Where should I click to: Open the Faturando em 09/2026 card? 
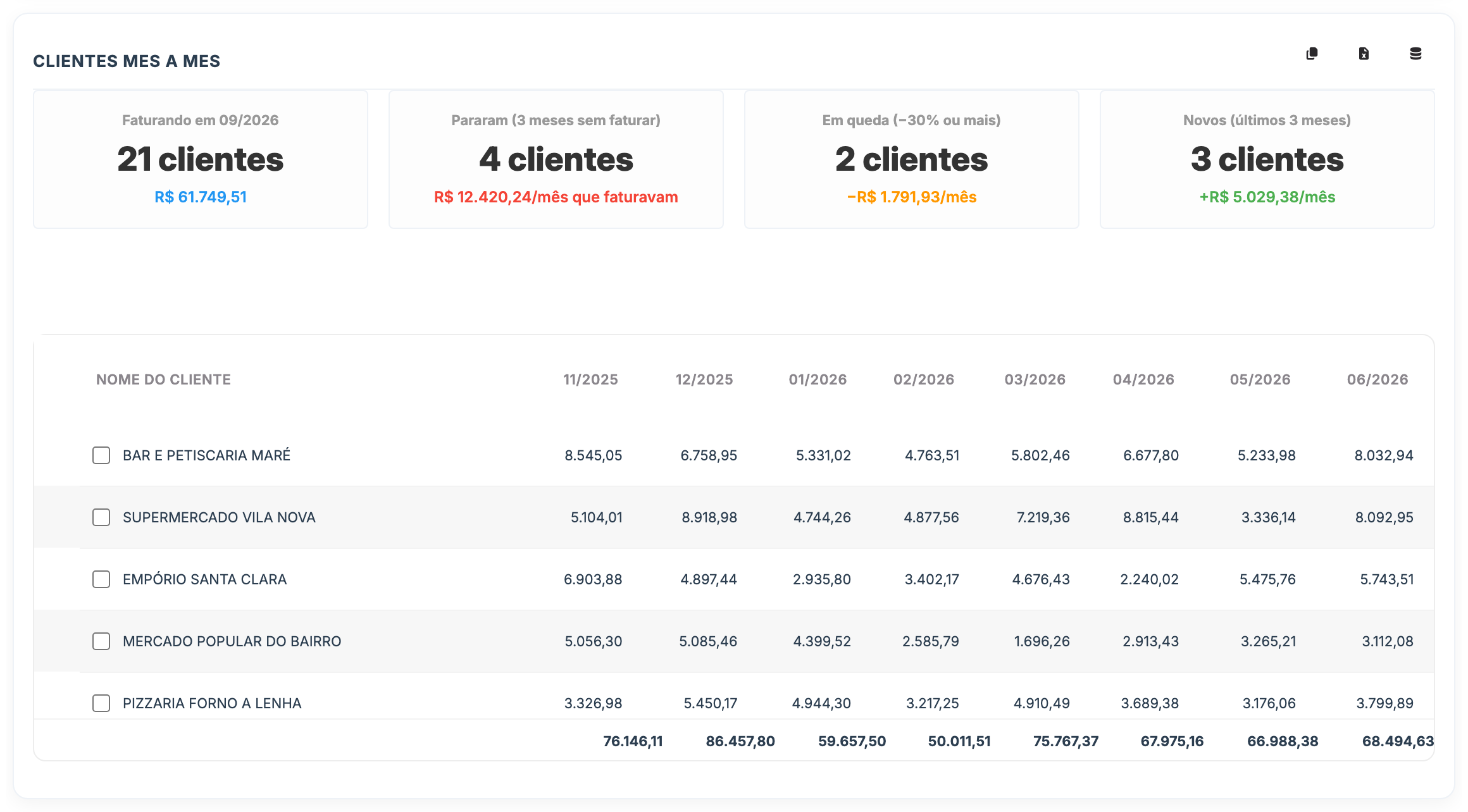[201, 159]
